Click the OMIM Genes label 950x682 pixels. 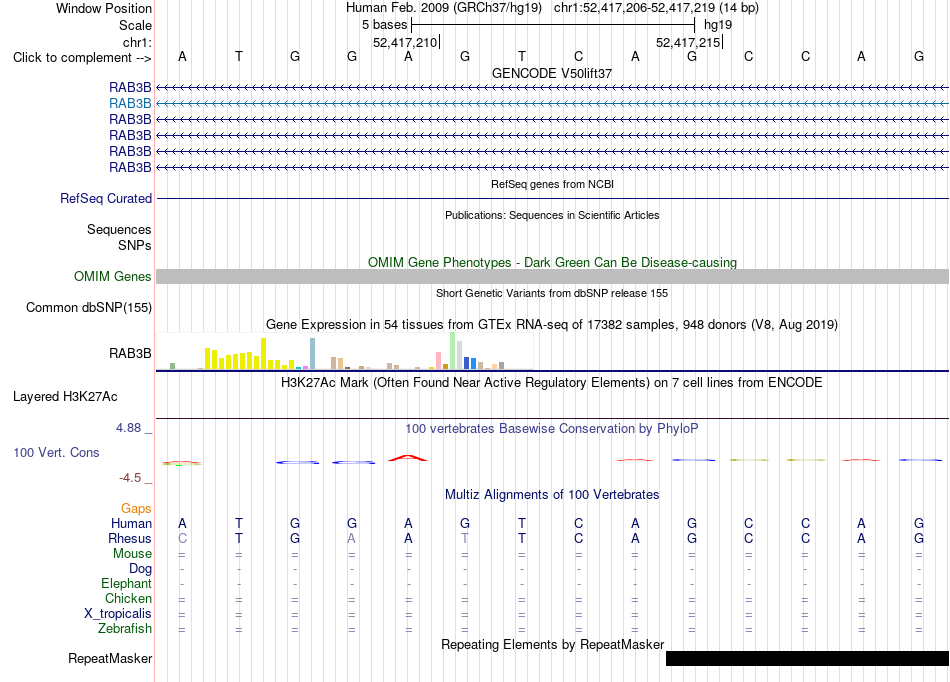coord(112,277)
